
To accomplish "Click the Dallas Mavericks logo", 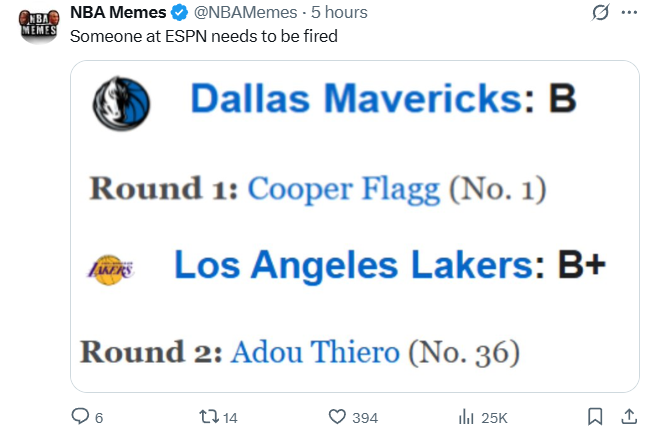I will (x=120, y=100).
